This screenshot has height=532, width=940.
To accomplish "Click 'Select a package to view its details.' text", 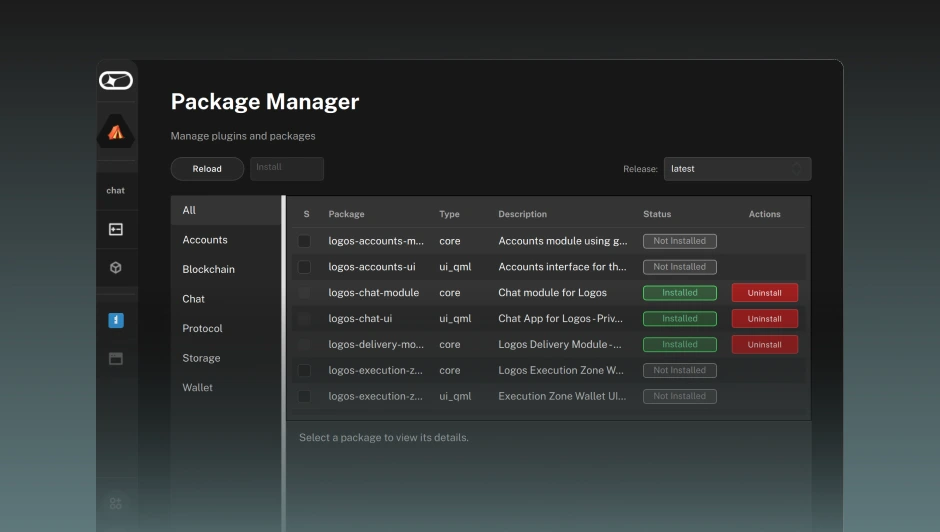I will coord(384,438).
